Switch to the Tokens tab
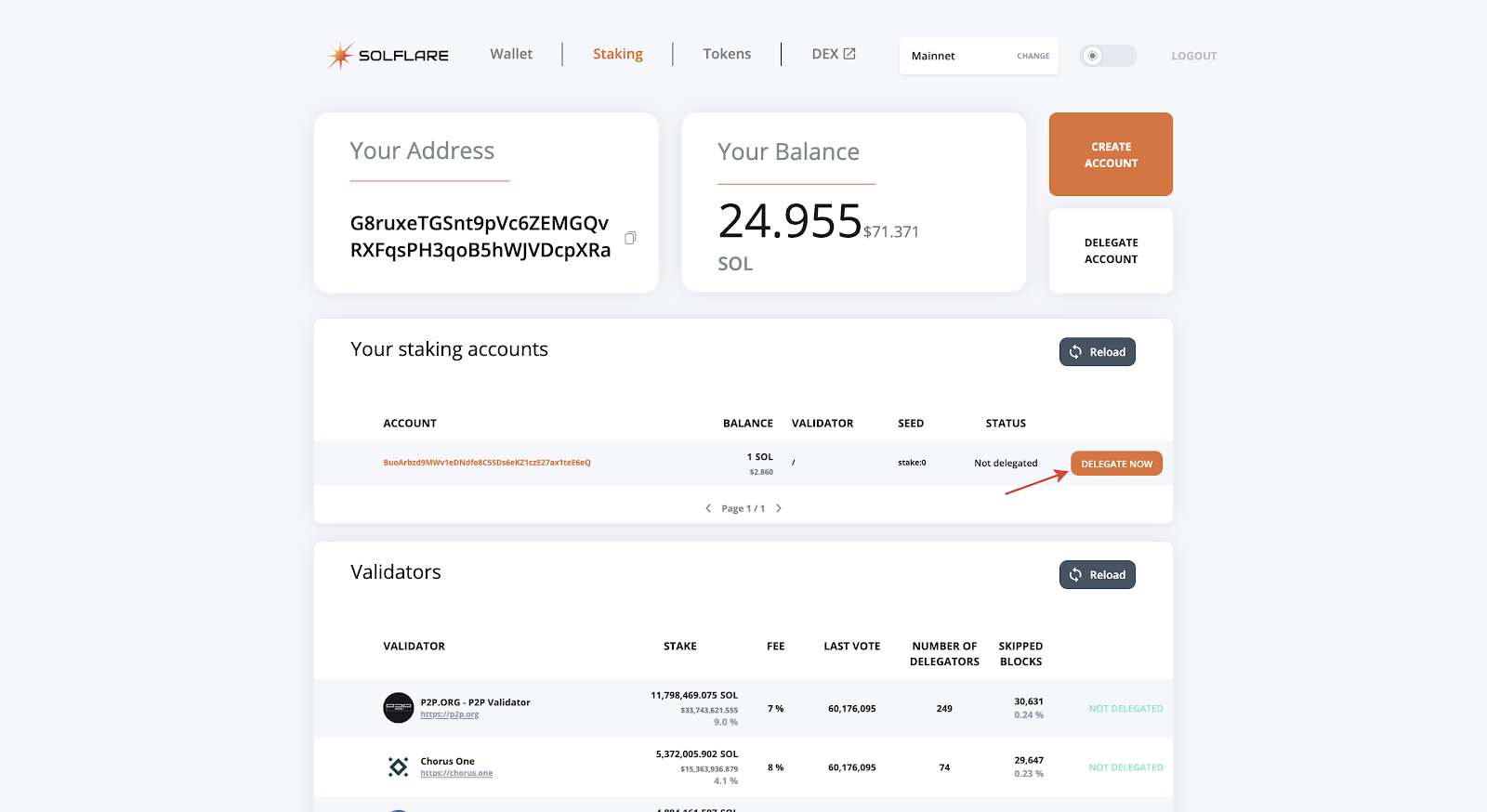Image resolution: width=1487 pixels, height=812 pixels. point(727,54)
